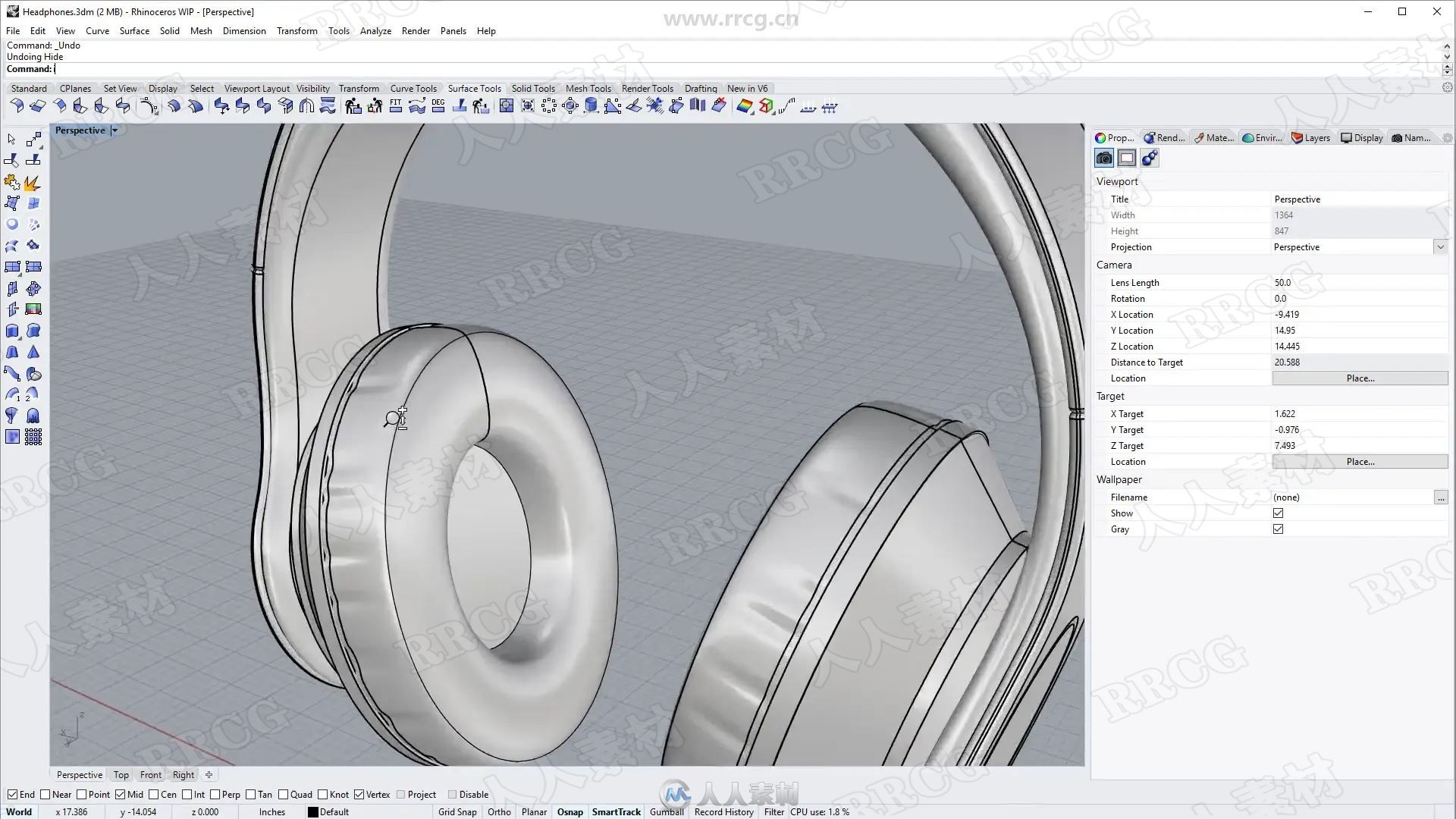Open the Surface menu in menu bar

pos(134,30)
